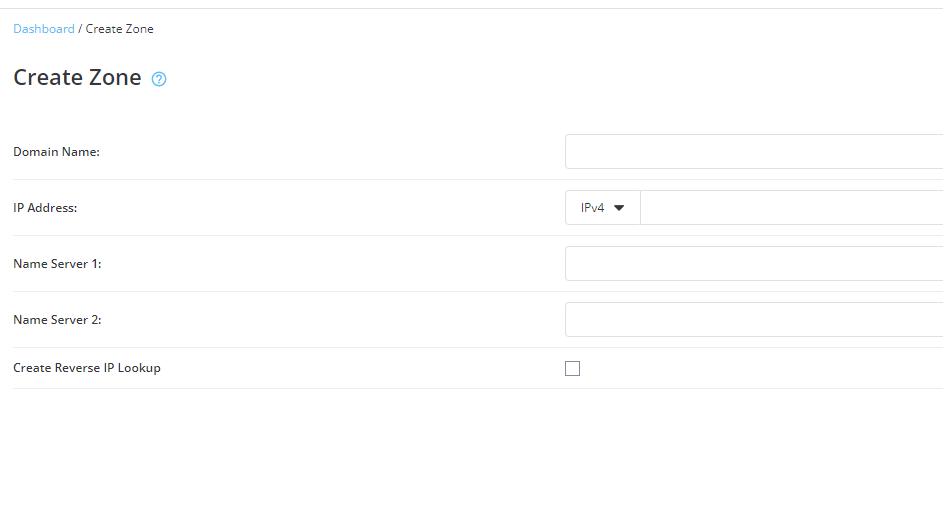Enable the Create Reverse IP Lookup checkbox
943x514 pixels.
click(573, 369)
